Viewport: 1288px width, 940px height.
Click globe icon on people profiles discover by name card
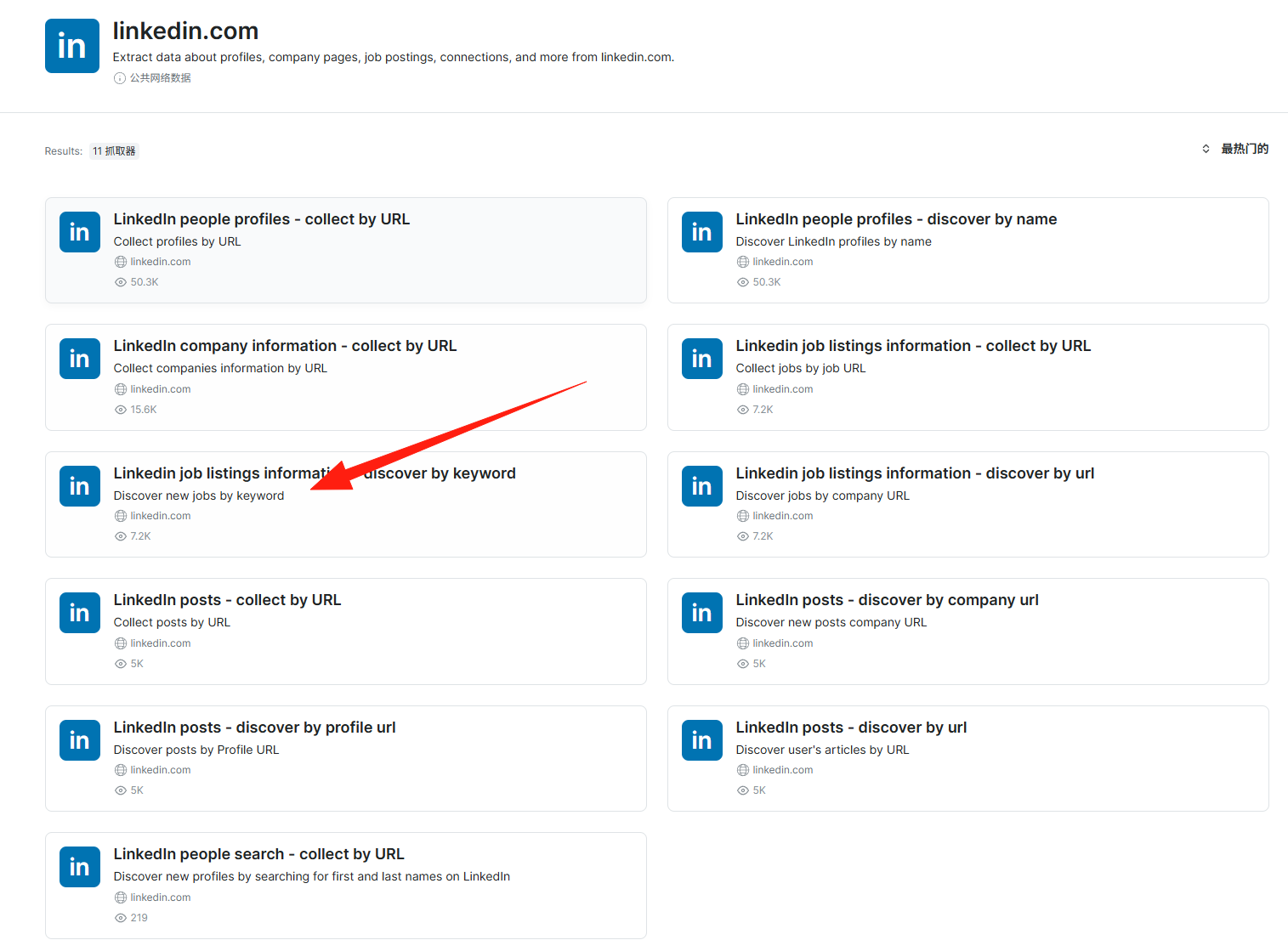pyautogui.click(x=743, y=262)
